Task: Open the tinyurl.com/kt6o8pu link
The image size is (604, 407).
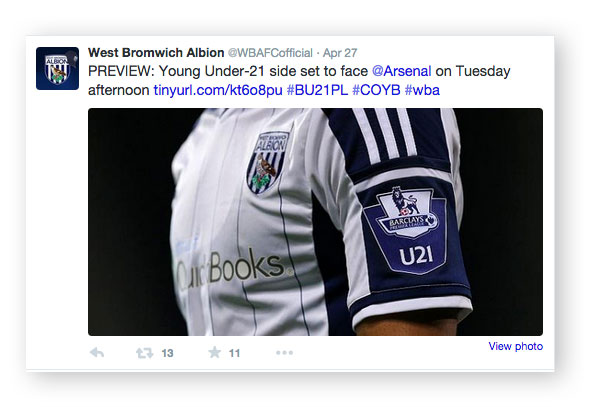Action: coord(218,90)
